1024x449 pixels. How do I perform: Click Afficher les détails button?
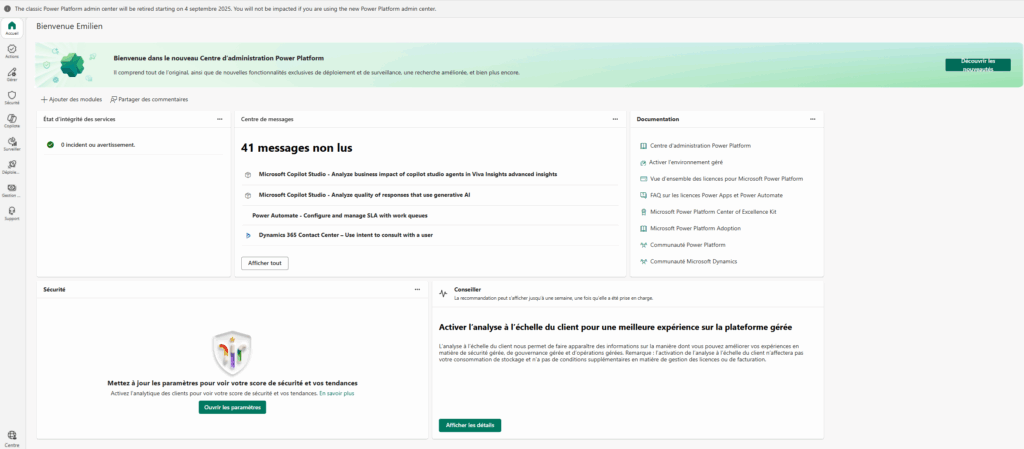click(470, 426)
